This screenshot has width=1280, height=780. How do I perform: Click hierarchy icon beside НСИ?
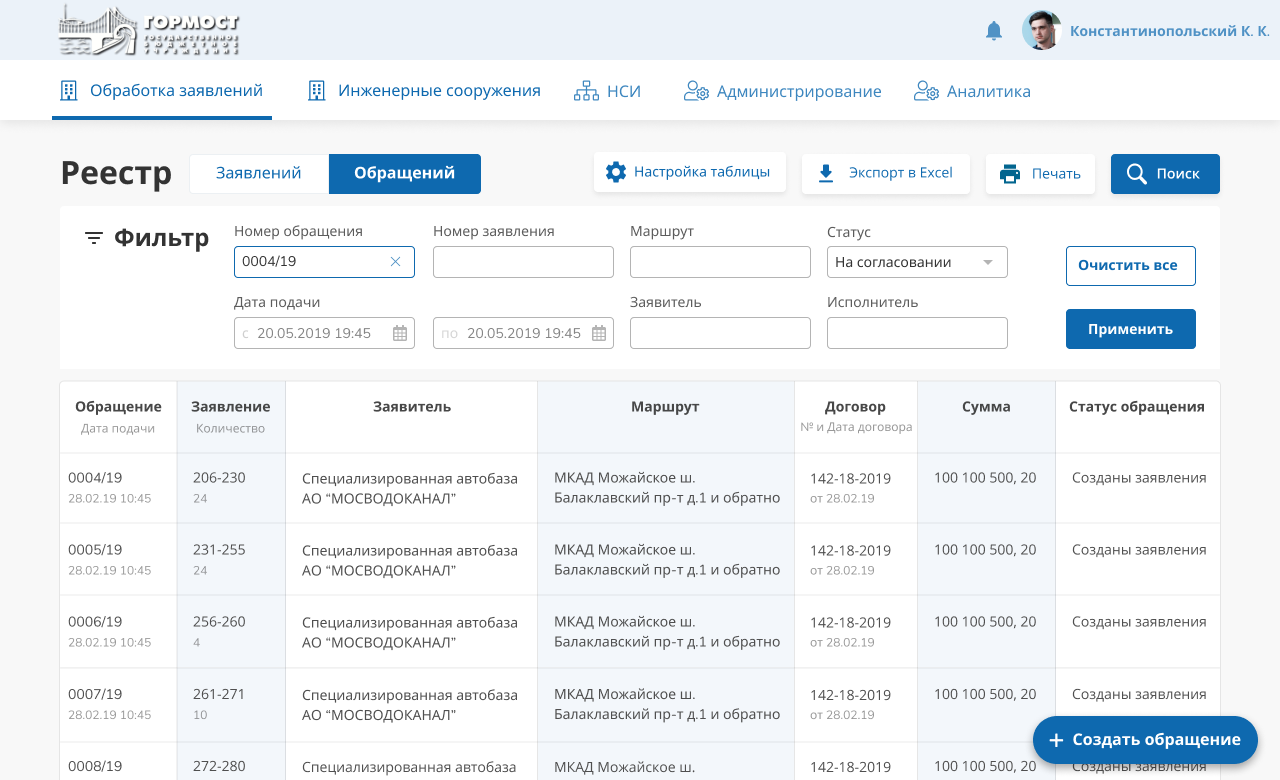(x=586, y=91)
